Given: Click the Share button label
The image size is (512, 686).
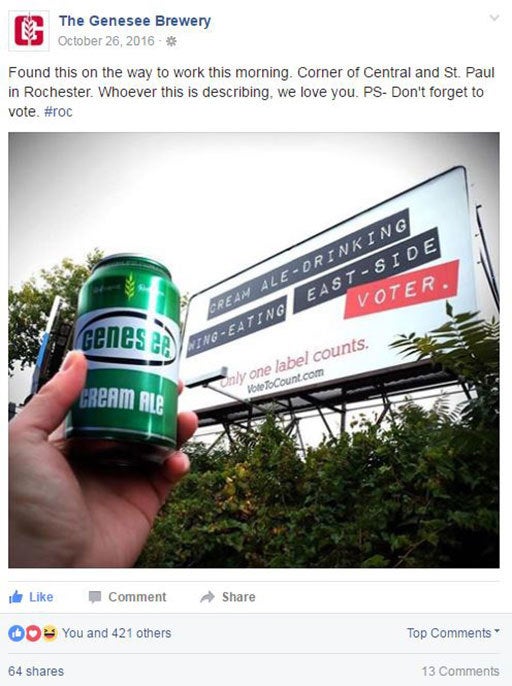Looking at the screenshot, I should [x=238, y=597].
